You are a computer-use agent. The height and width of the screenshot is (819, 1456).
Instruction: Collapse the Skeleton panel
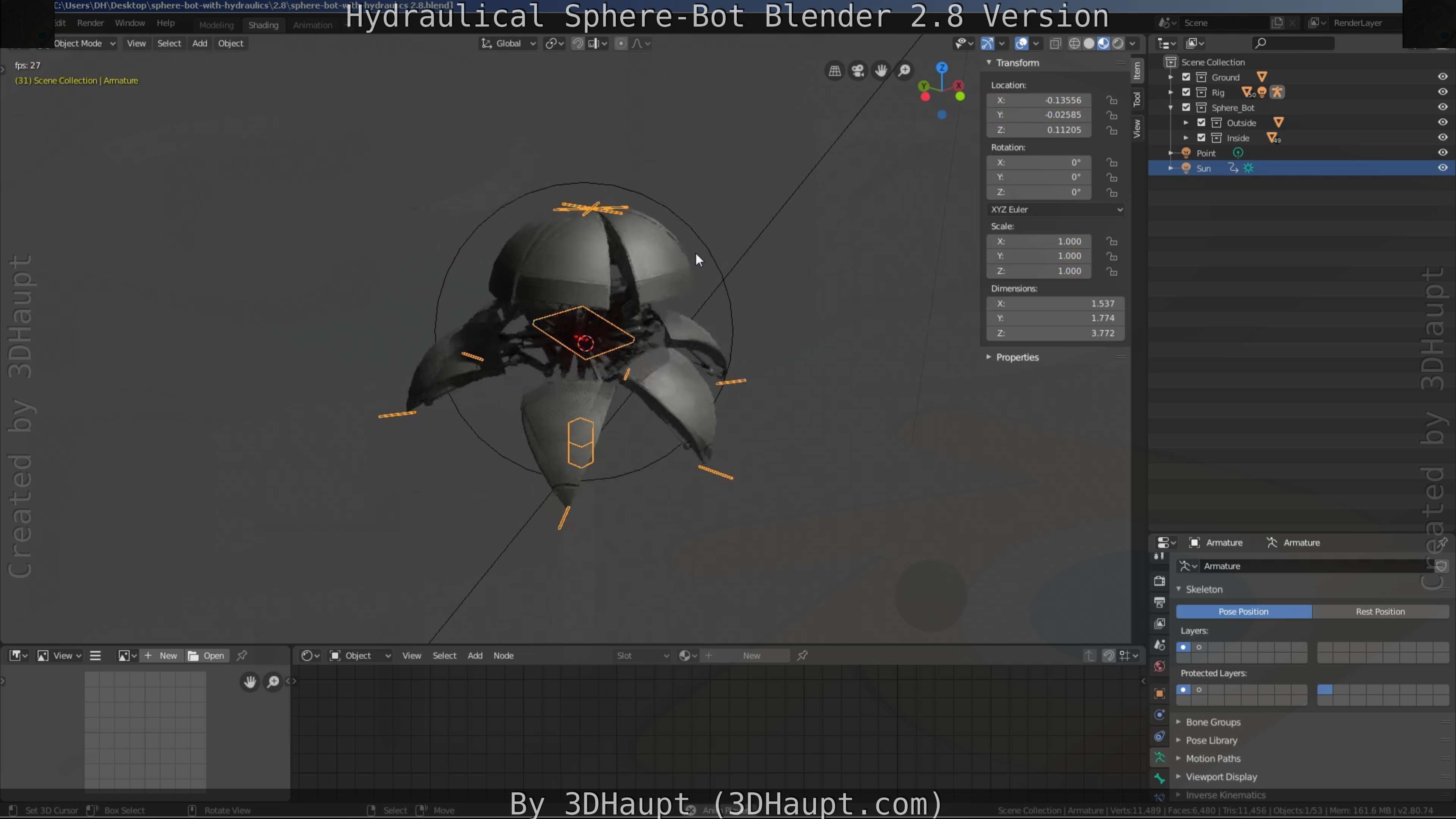pos(1178,589)
